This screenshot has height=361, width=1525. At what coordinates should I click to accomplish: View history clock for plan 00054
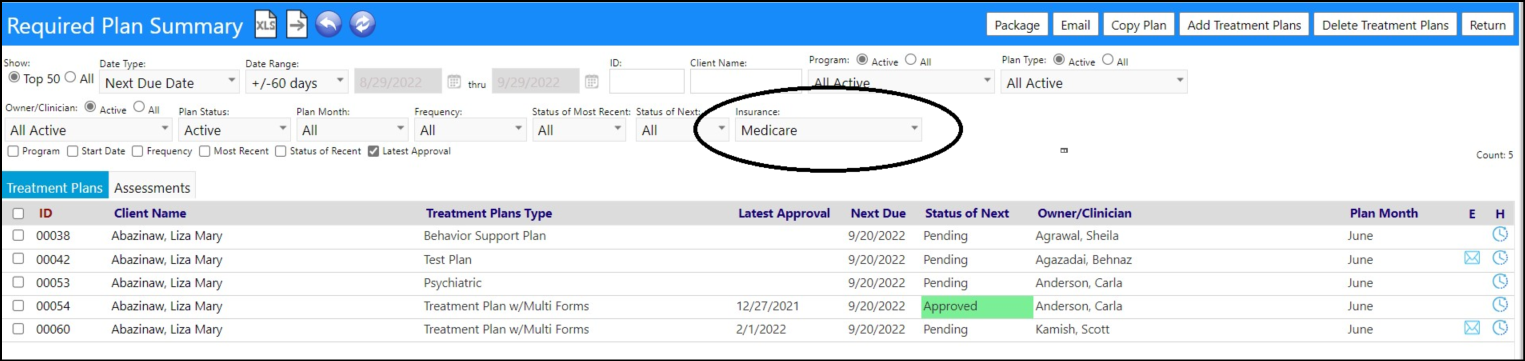(1500, 305)
